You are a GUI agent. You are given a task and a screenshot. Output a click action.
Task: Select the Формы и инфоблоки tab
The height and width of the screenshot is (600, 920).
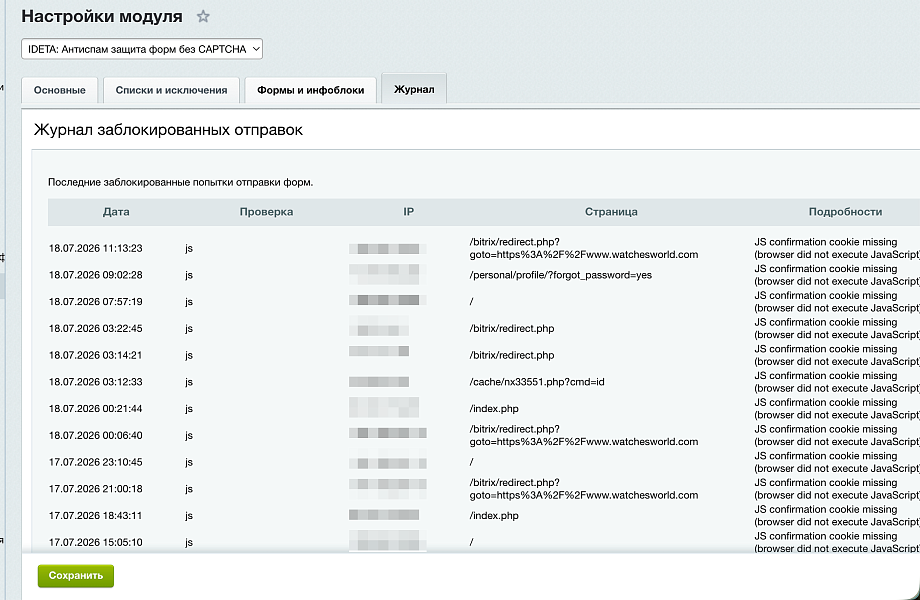pyautogui.click(x=310, y=90)
